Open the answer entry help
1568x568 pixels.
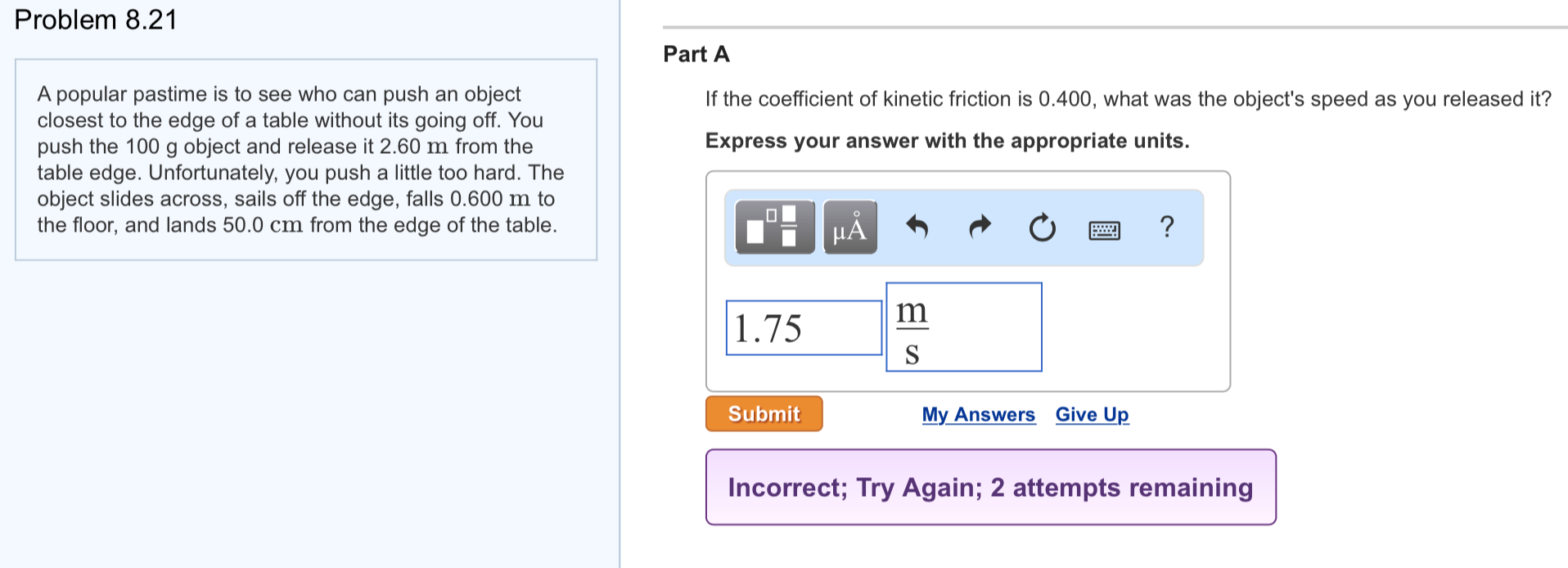pyautogui.click(x=1167, y=228)
